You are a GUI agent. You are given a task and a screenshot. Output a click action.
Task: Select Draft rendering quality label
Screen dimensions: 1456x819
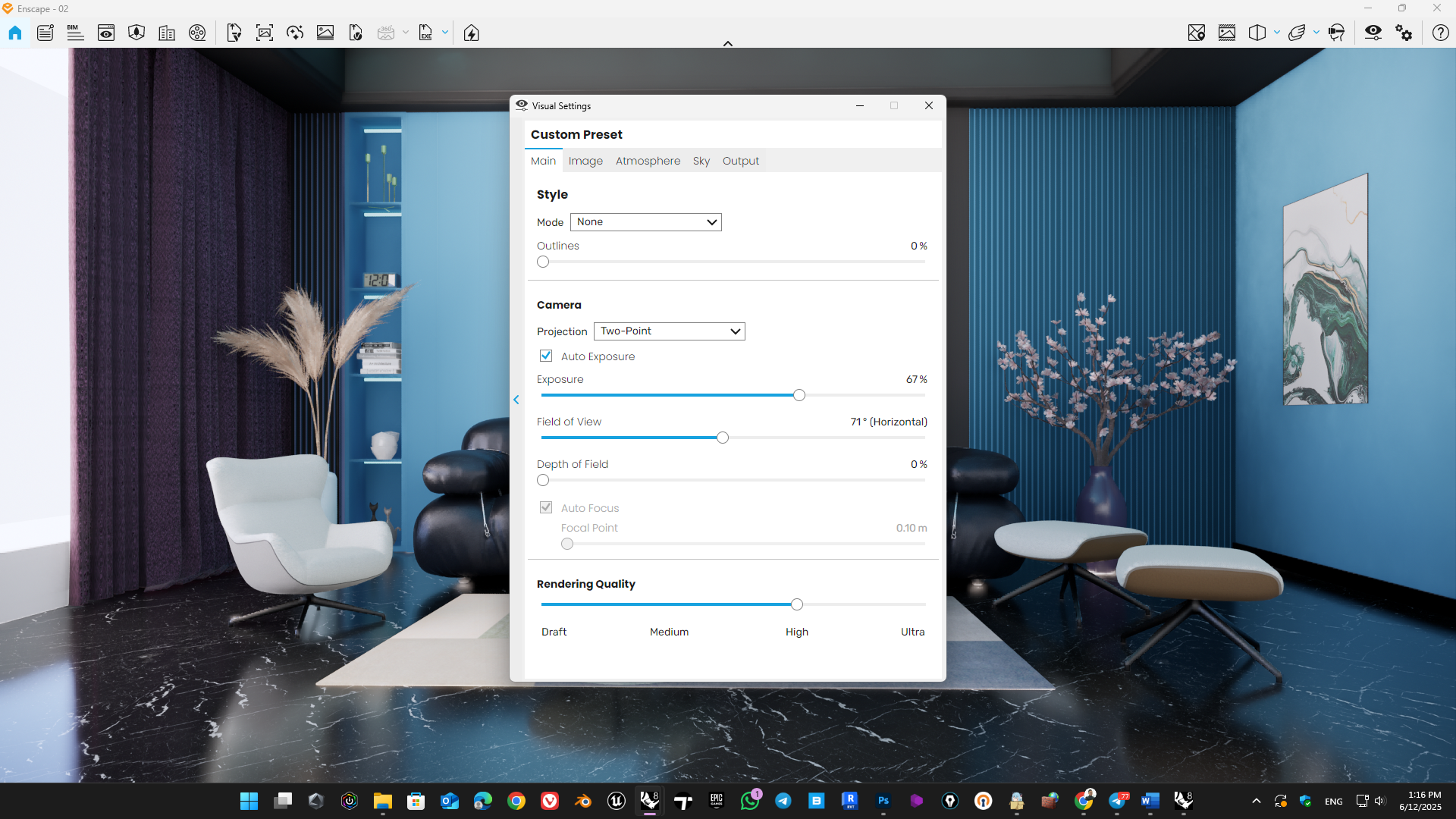coord(554,632)
